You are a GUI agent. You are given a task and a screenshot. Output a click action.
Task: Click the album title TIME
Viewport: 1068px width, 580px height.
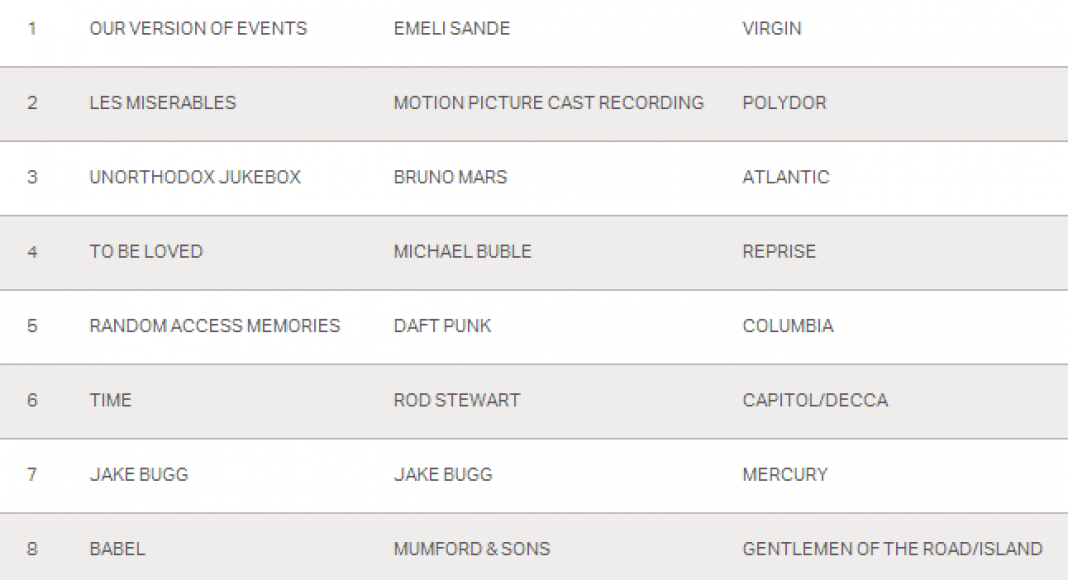(110, 400)
